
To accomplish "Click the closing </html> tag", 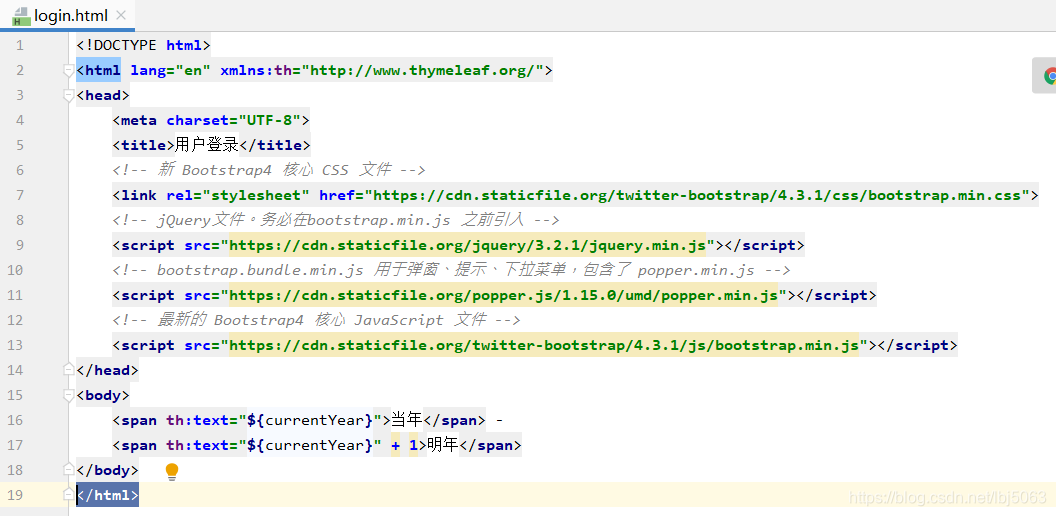I will [108, 495].
